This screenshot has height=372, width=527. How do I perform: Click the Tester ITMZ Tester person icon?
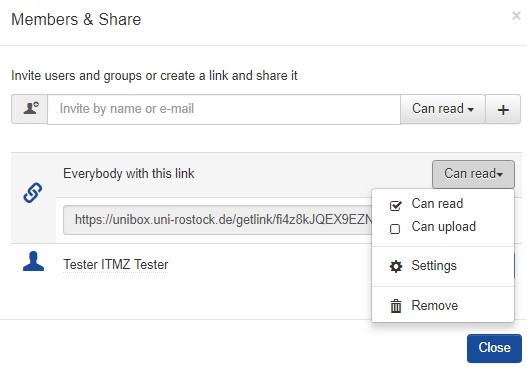(33, 261)
